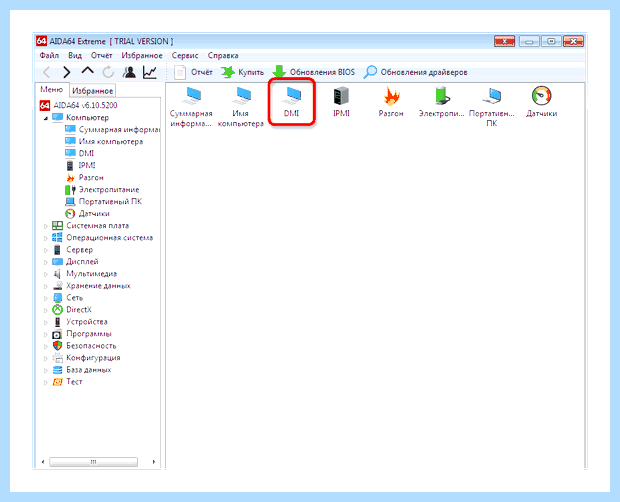
Task: Click the Обновления BIOS button
Action: [314, 72]
